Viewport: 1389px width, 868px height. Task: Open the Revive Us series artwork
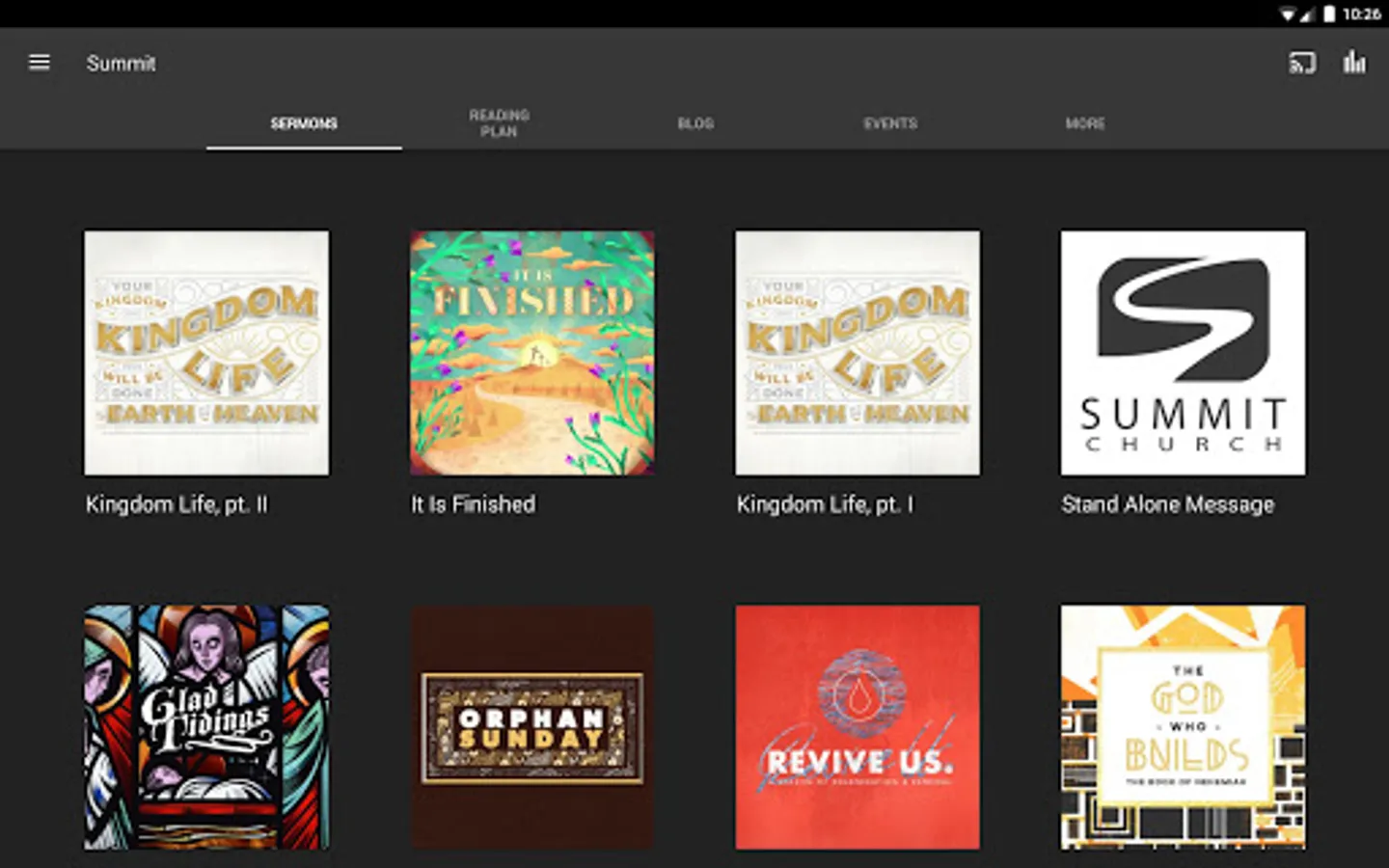858,727
